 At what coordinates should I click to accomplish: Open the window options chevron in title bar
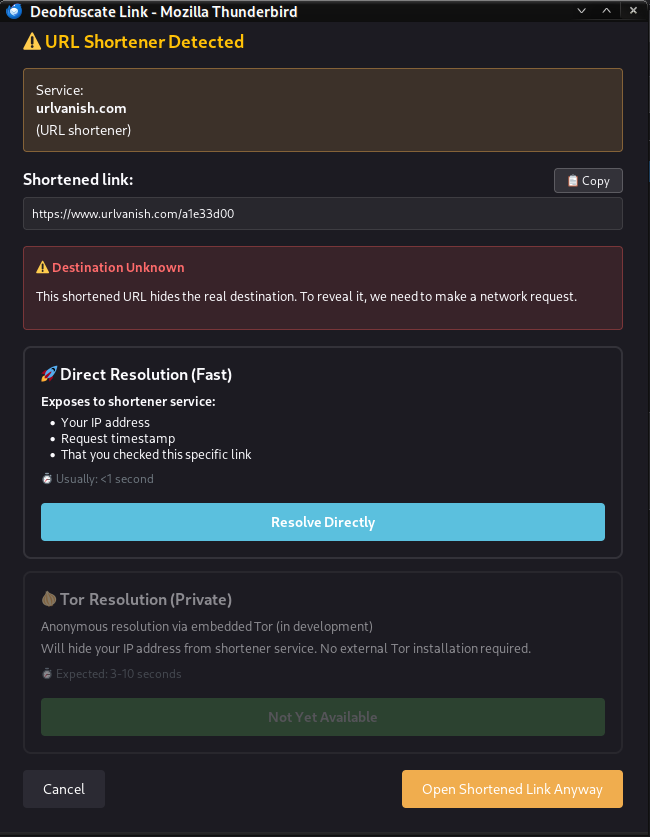coord(581,11)
